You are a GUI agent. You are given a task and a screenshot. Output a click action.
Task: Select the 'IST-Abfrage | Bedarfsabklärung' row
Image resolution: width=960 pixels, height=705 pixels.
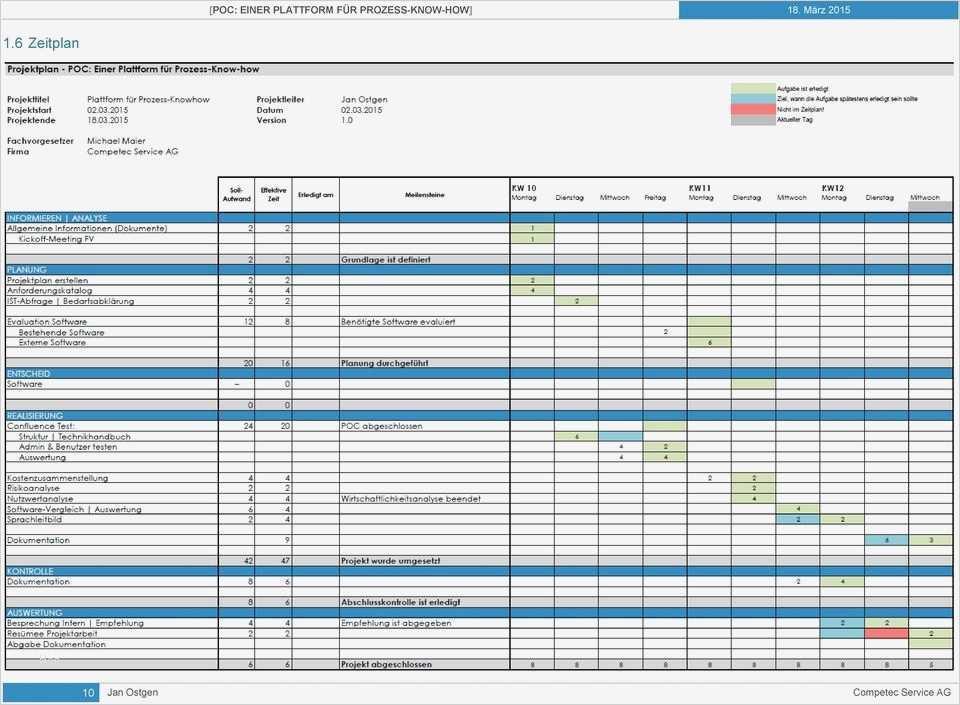479,301
